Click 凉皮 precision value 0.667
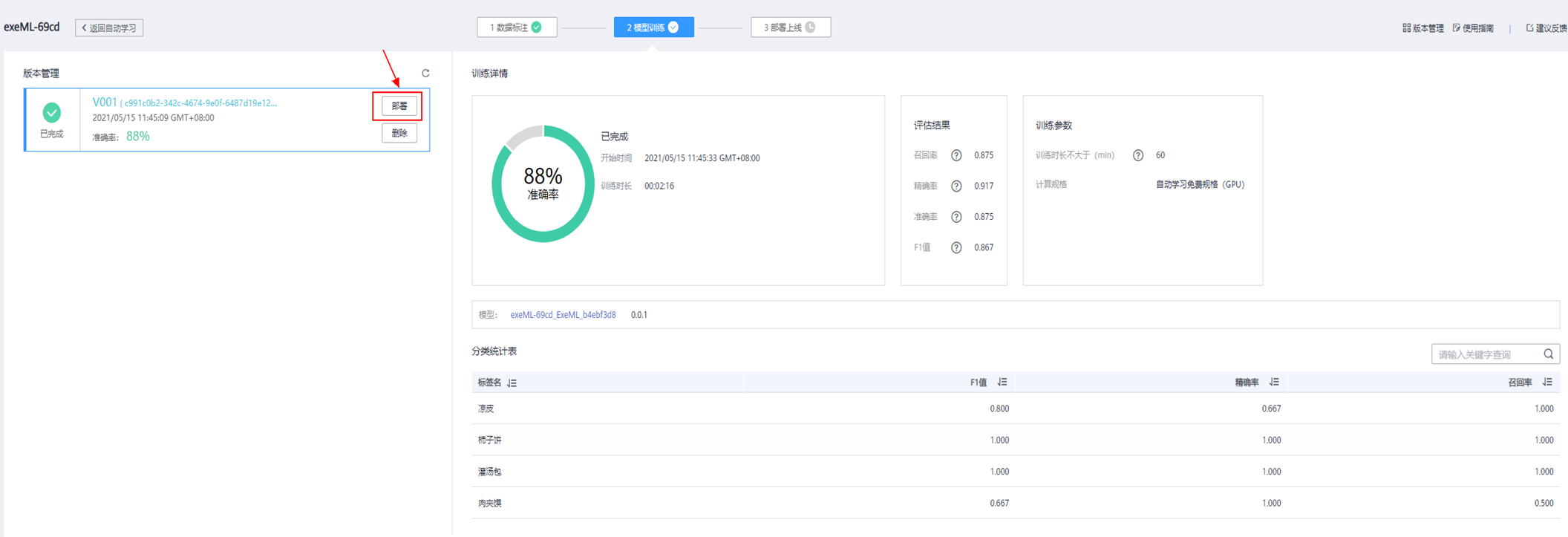The width and height of the screenshot is (1568, 537). 1271,409
